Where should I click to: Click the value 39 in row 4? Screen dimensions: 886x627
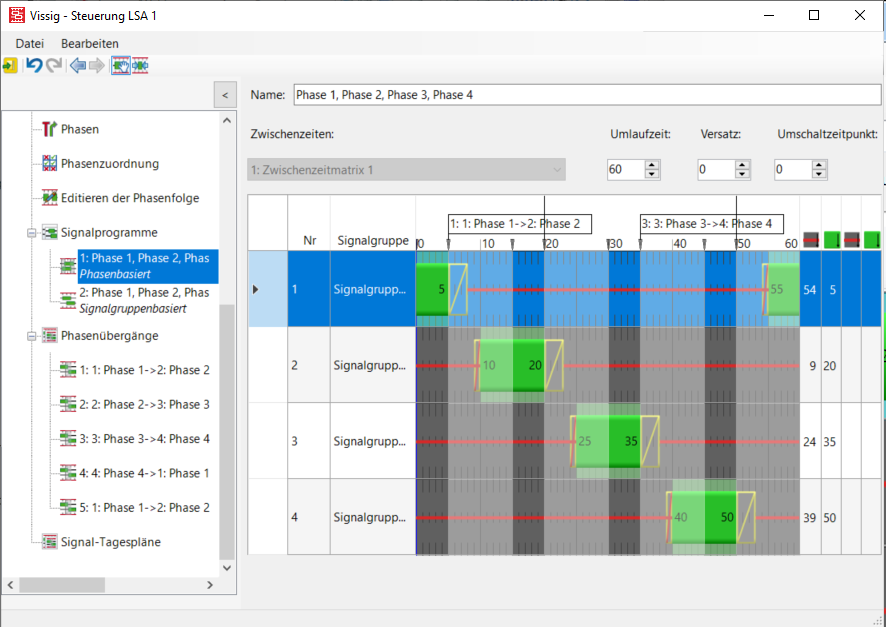click(810, 518)
